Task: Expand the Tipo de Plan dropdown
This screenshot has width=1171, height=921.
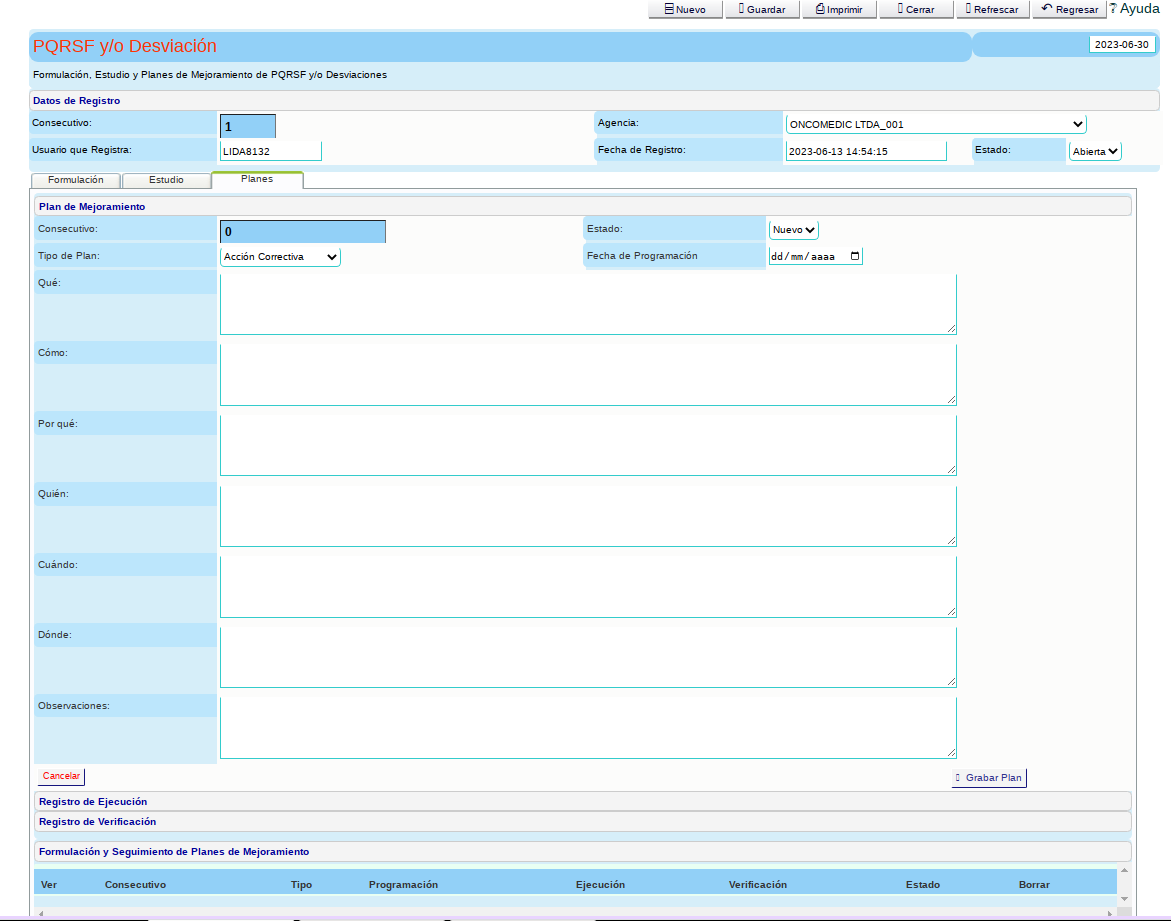Action: [x=280, y=257]
